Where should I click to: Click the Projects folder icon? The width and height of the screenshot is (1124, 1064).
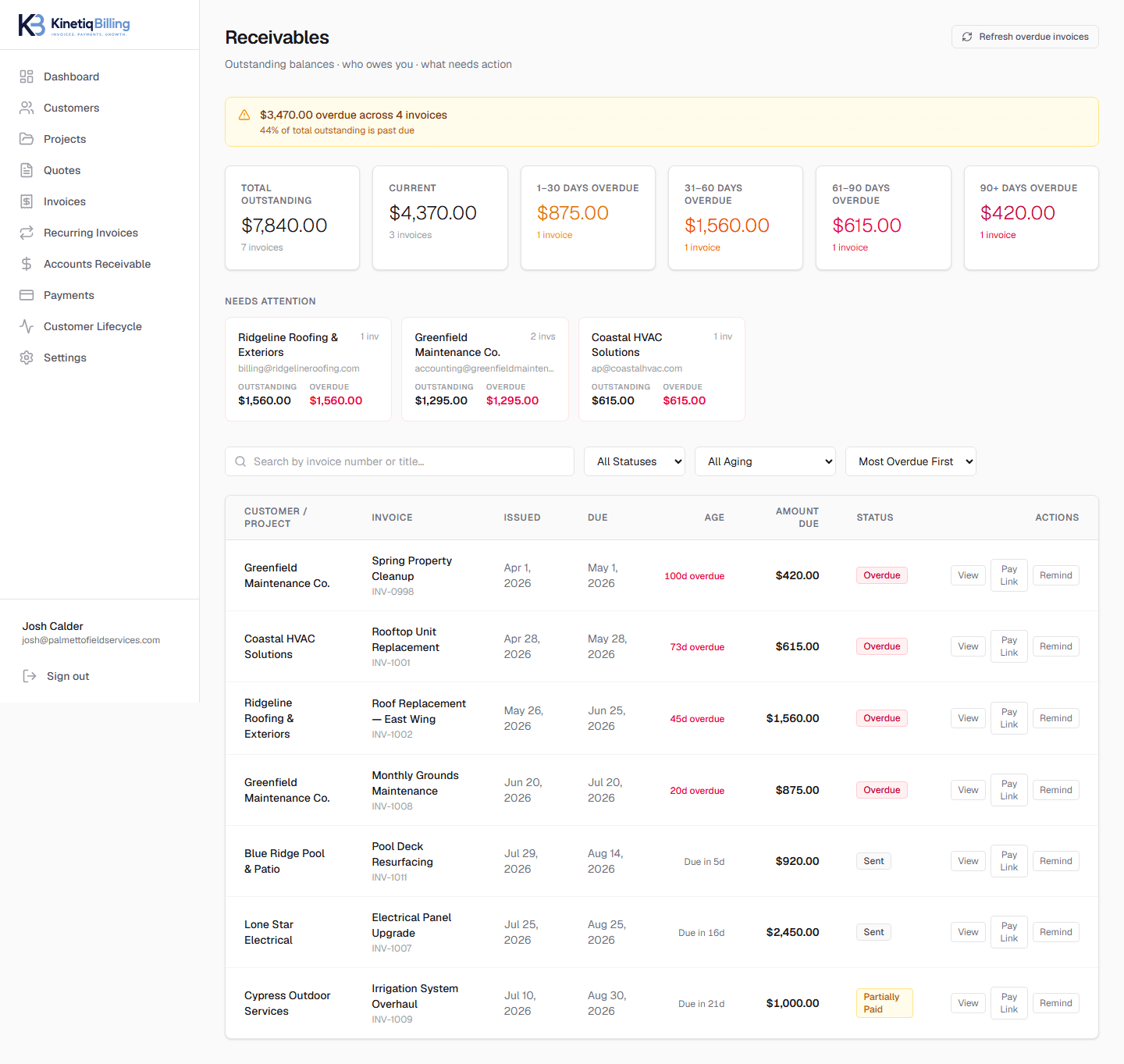(27, 139)
